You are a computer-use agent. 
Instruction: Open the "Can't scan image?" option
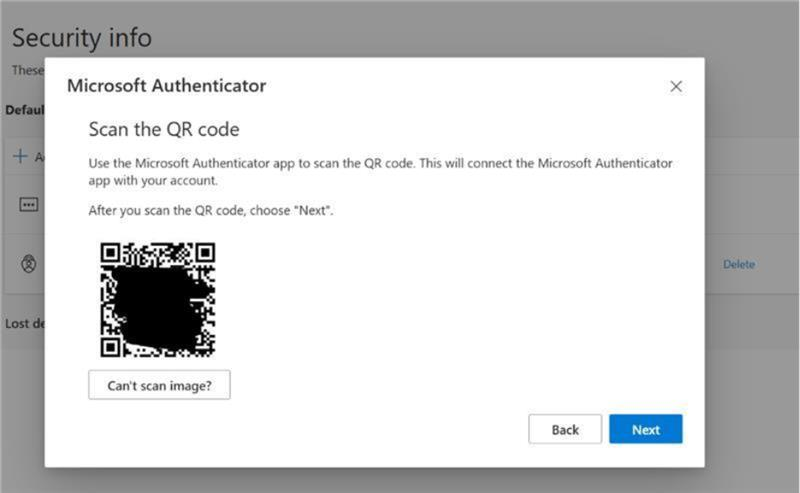pyautogui.click(x=159, y=385)
